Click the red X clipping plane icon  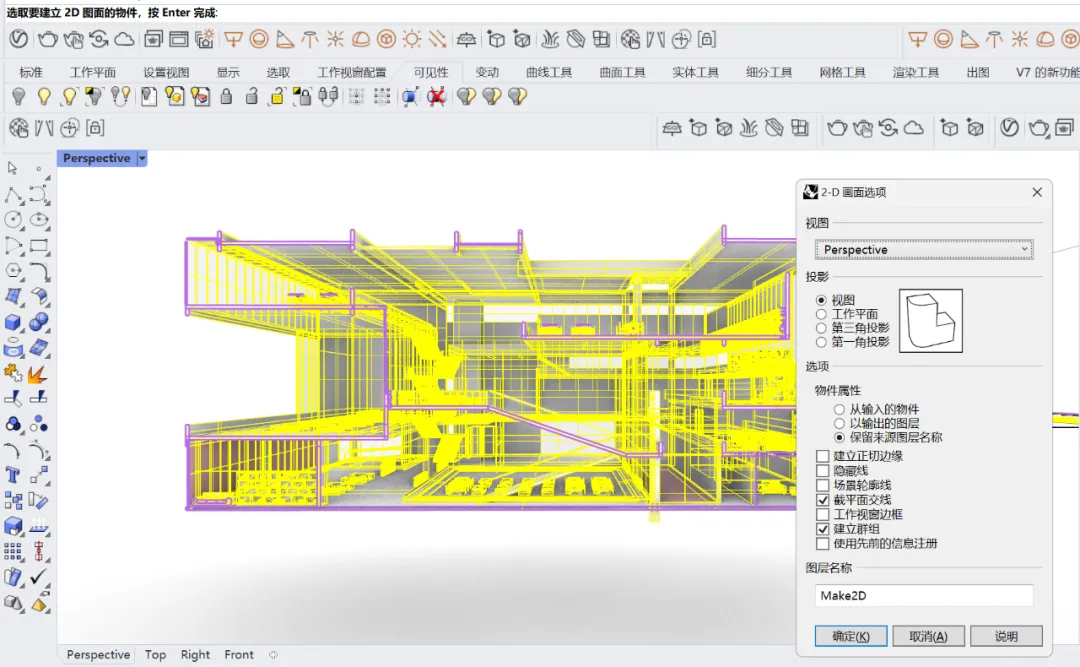(x=436, y=96)
